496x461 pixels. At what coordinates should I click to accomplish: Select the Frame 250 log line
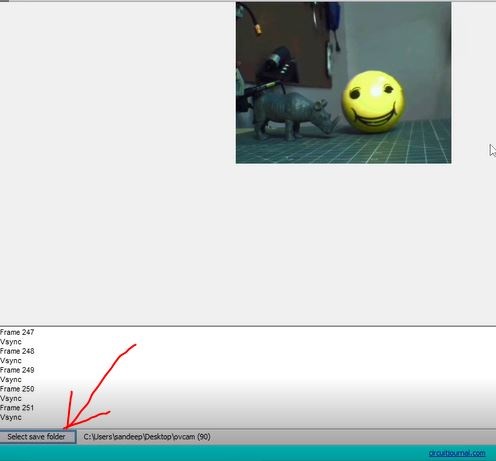pos(17,389)
